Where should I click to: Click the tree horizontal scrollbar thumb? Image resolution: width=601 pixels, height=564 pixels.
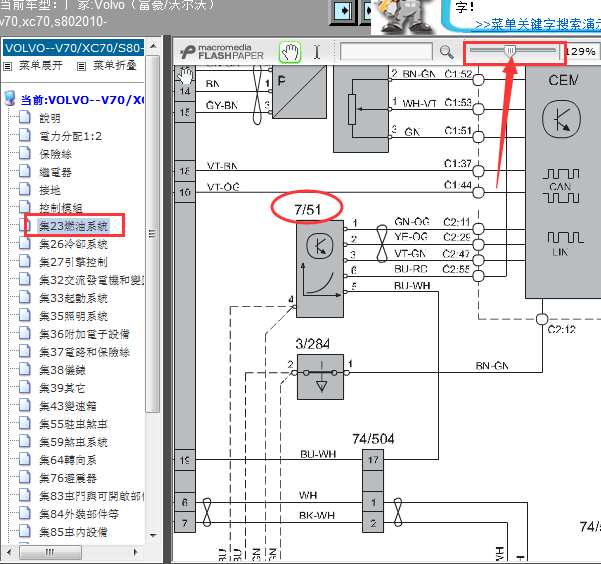click(50, 552)
